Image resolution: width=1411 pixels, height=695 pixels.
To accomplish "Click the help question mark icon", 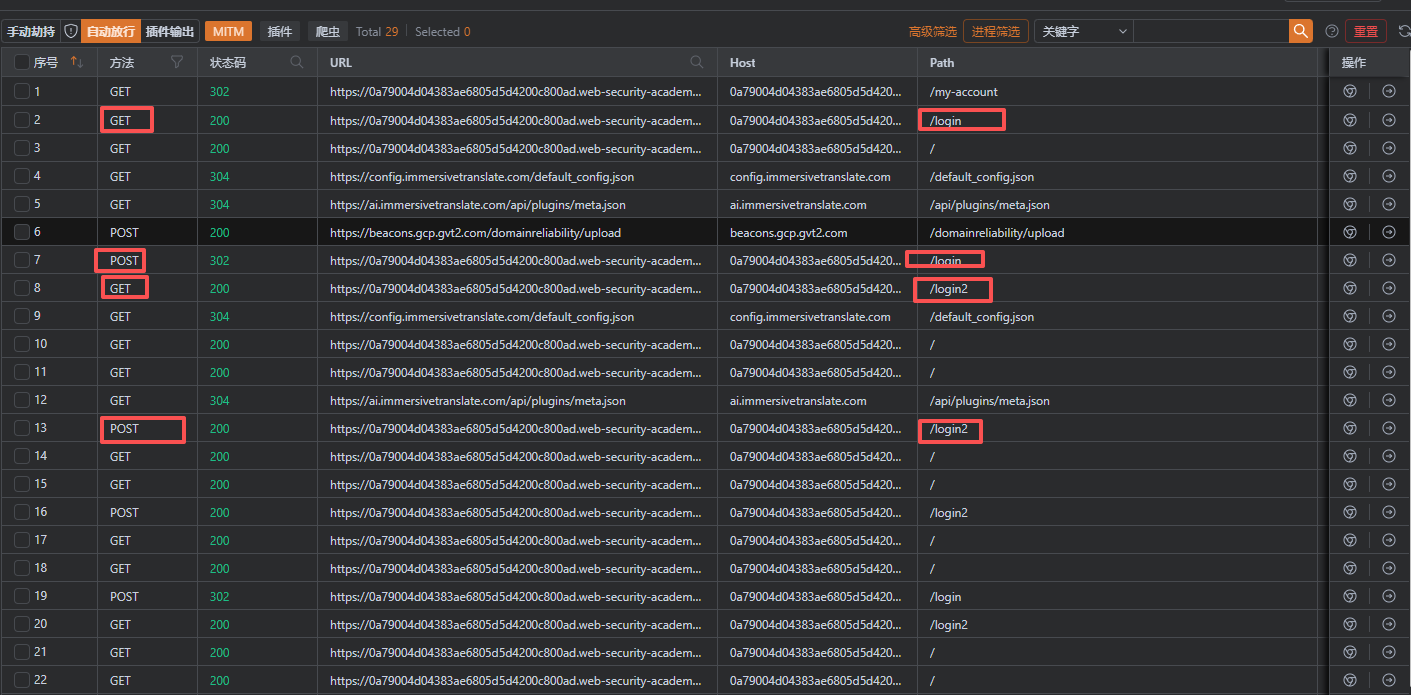I will tap(1331, 31).
